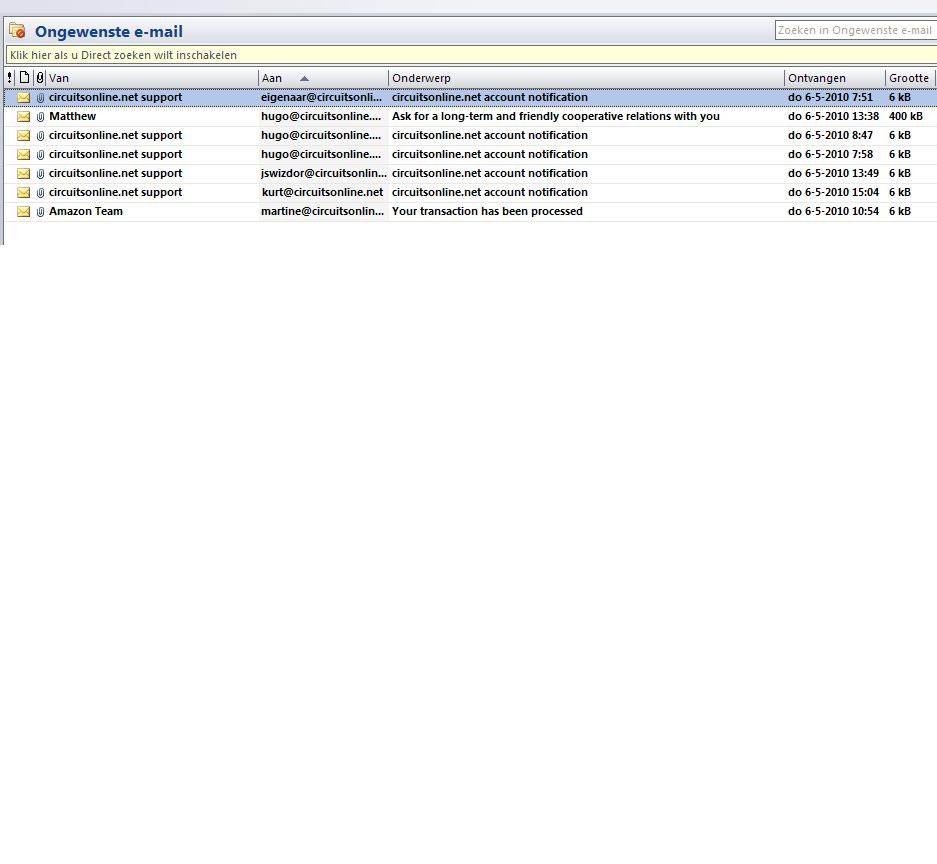This screenshot has width=937, height=864.
Task: Click the attachment paperclip column header
Action: [x=40, y=78]
